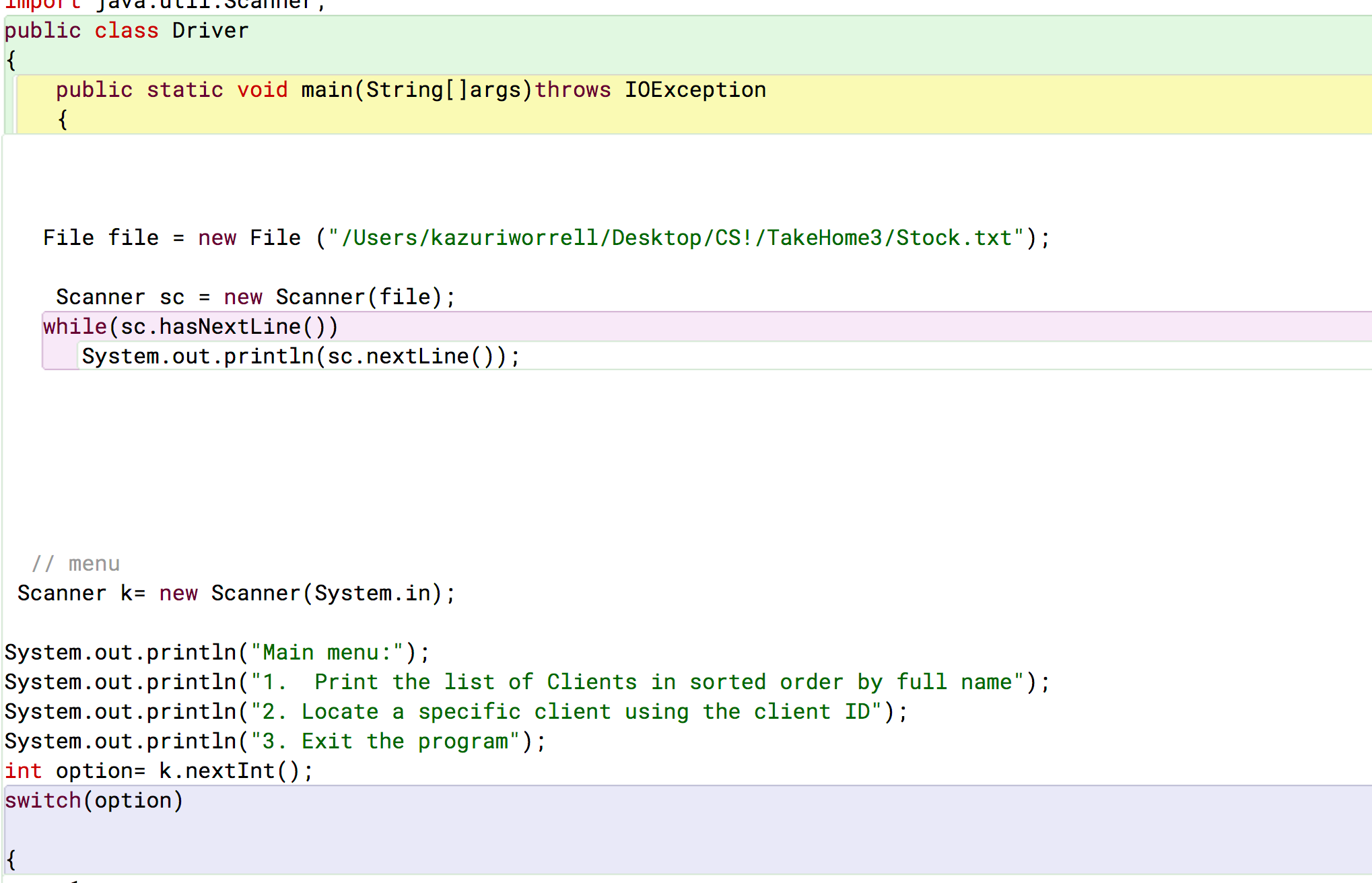Viewport: 1372px width, 883px height.
Task: Click the 'File file = new File' statement
Action: 546,238
